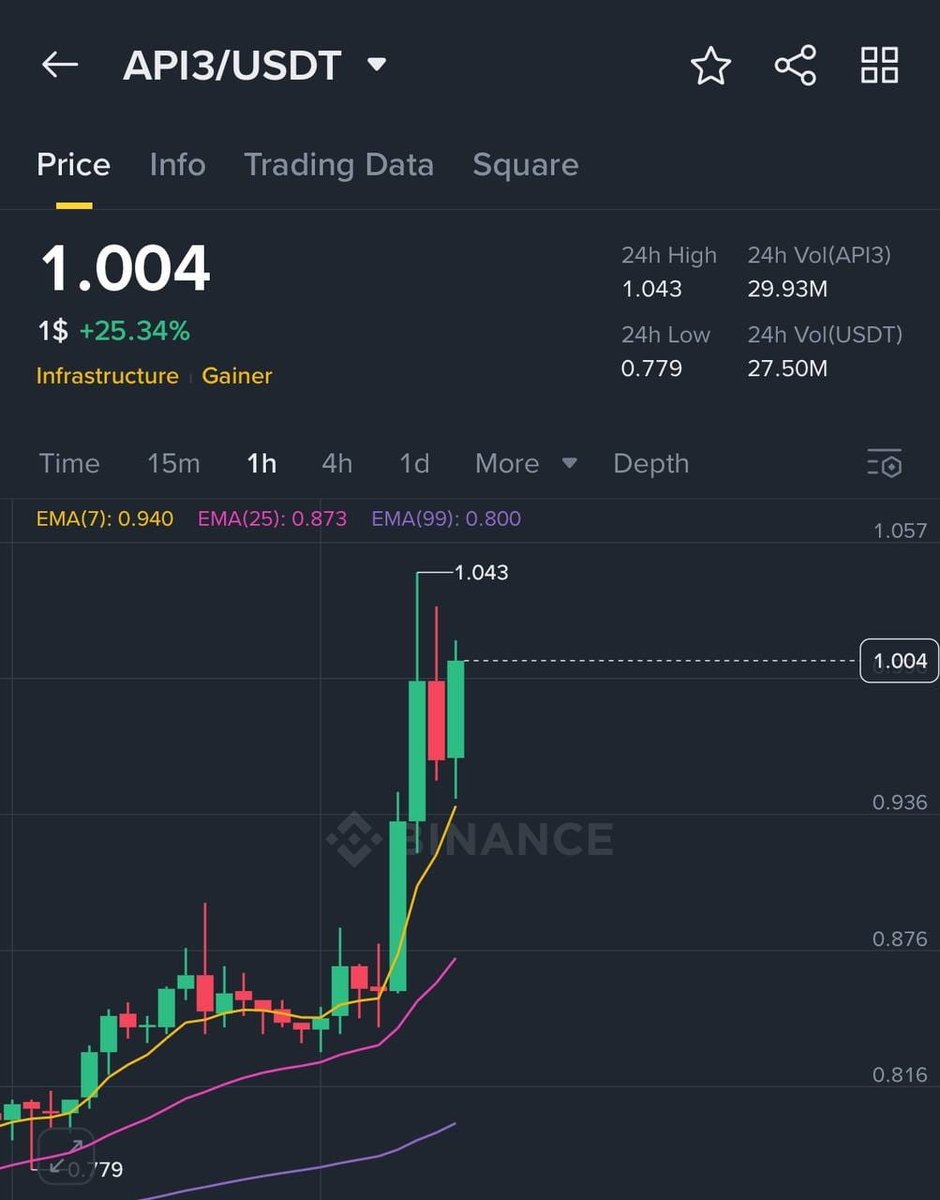This screenshot has width=940, height=1200.
Task: Switch to the Info tab
Action: pos(177,164)
